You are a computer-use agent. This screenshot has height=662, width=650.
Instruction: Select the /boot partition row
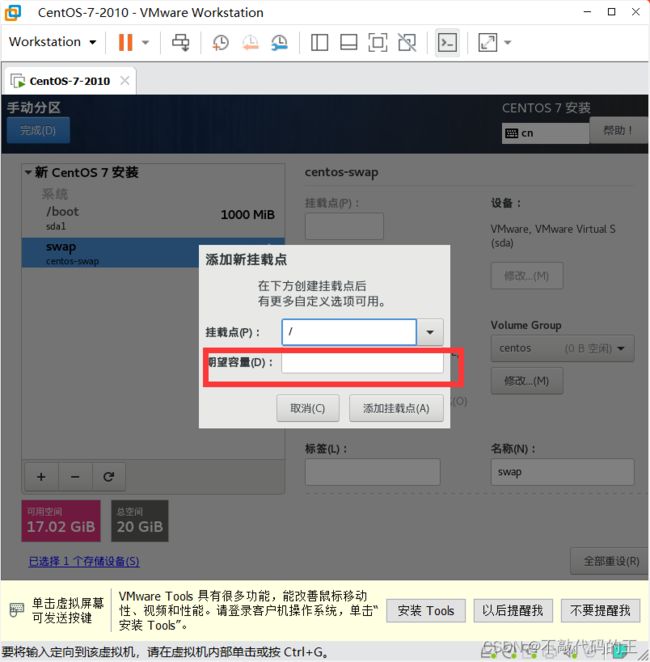click(153, 218)
